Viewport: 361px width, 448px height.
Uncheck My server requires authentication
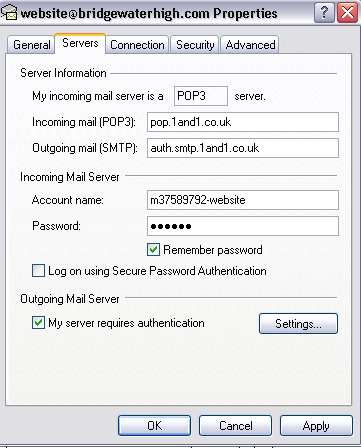pos(38,323)
